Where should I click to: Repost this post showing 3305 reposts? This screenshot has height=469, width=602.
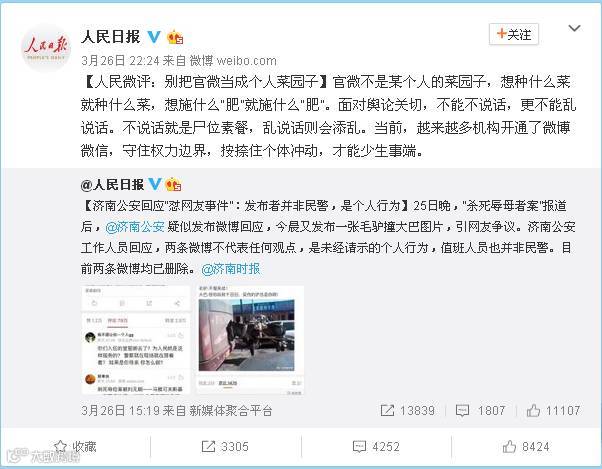point(225,446)
